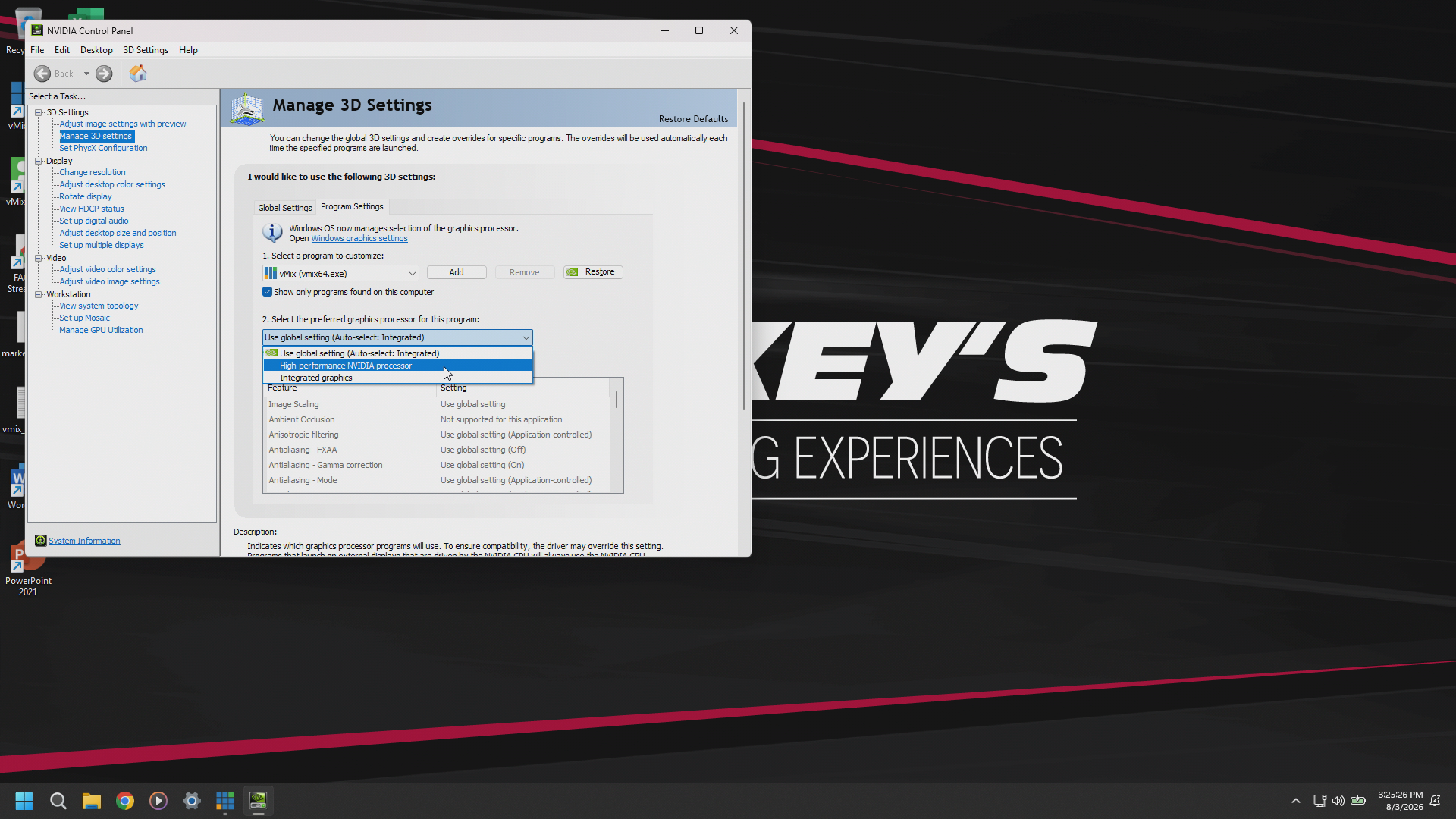1456x819 pixels.
Task: Switch to the Global Settings tab
Action: click(x=285, y=208)
